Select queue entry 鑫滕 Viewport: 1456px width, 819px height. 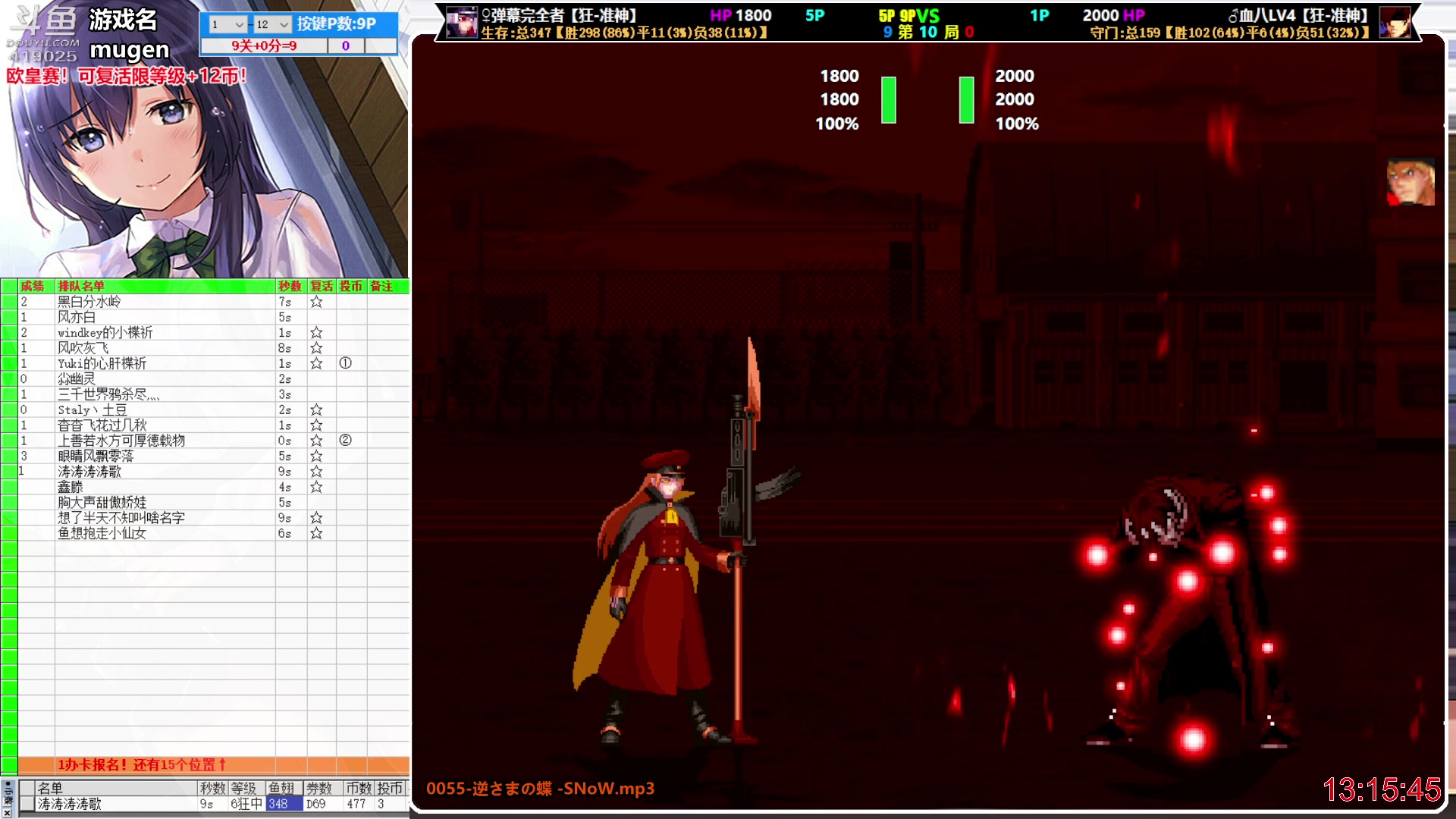pyautogui.click(x=71, y=488)
